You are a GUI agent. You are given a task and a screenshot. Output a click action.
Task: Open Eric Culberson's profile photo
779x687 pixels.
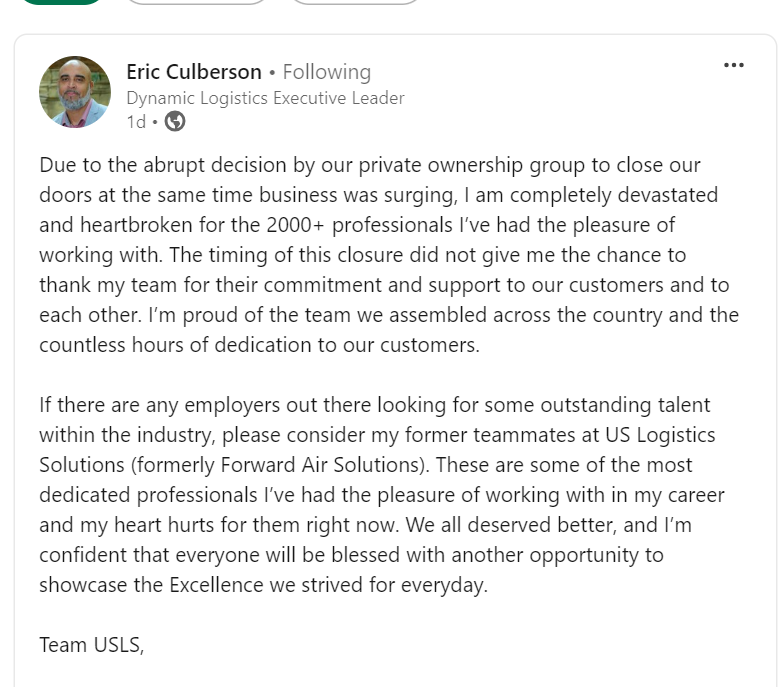pos(75,92)
